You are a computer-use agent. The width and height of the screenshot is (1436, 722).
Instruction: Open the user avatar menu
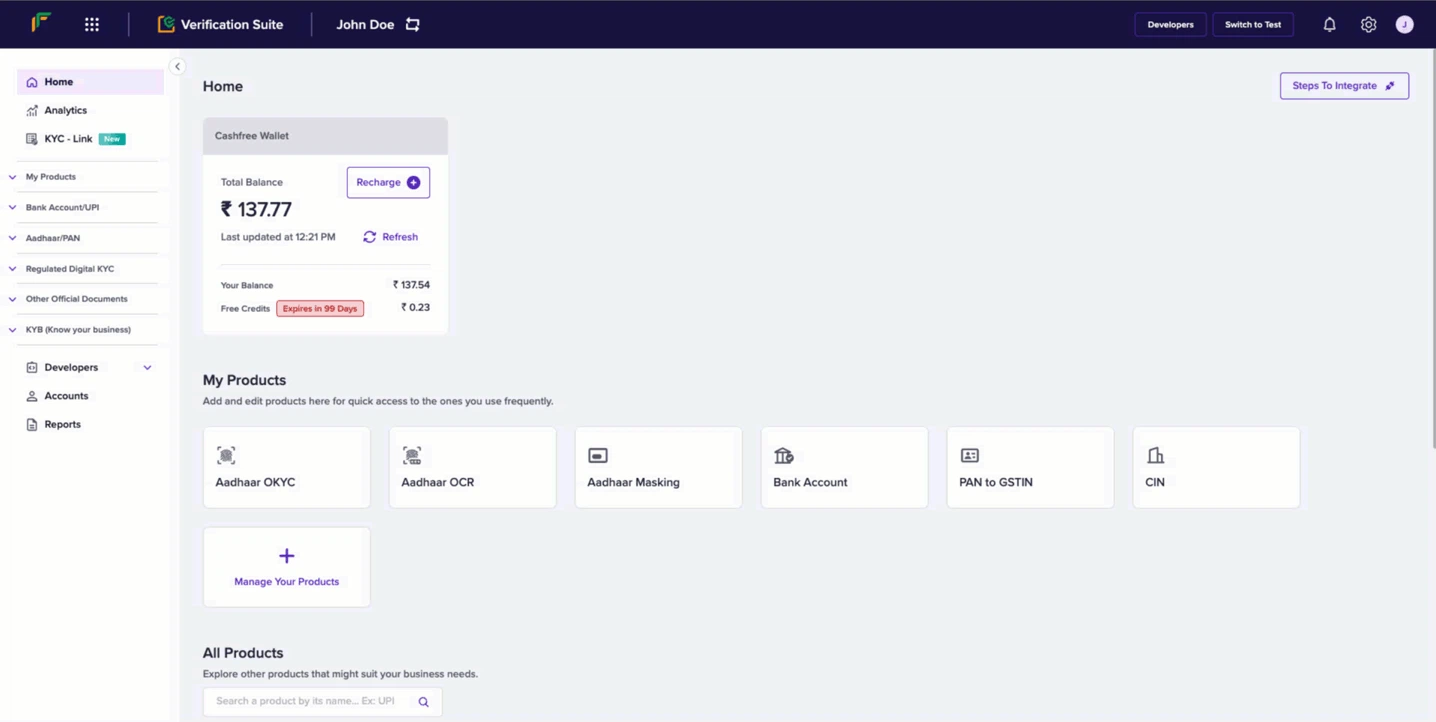pos(1404,24)
